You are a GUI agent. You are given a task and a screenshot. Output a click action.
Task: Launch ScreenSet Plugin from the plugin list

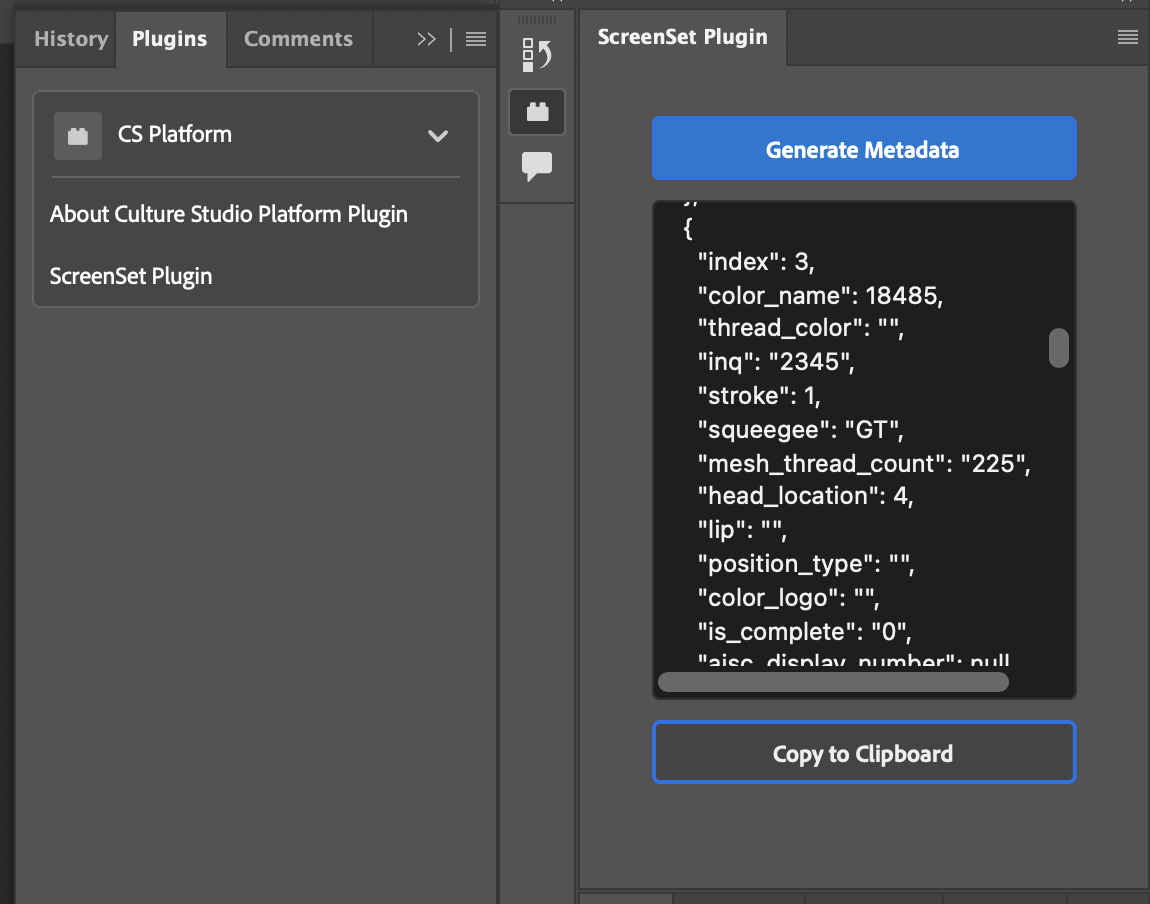[131, 276]
